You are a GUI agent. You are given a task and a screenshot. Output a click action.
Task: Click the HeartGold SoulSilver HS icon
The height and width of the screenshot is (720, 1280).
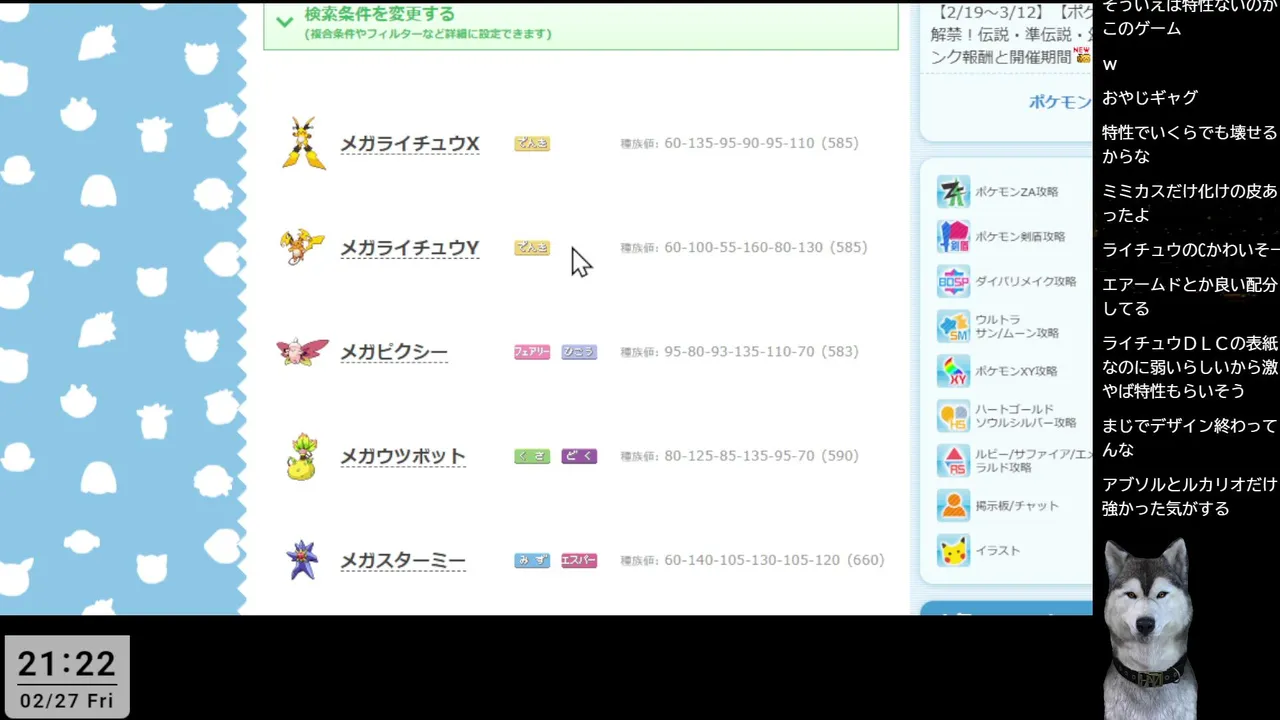[953, 416]
